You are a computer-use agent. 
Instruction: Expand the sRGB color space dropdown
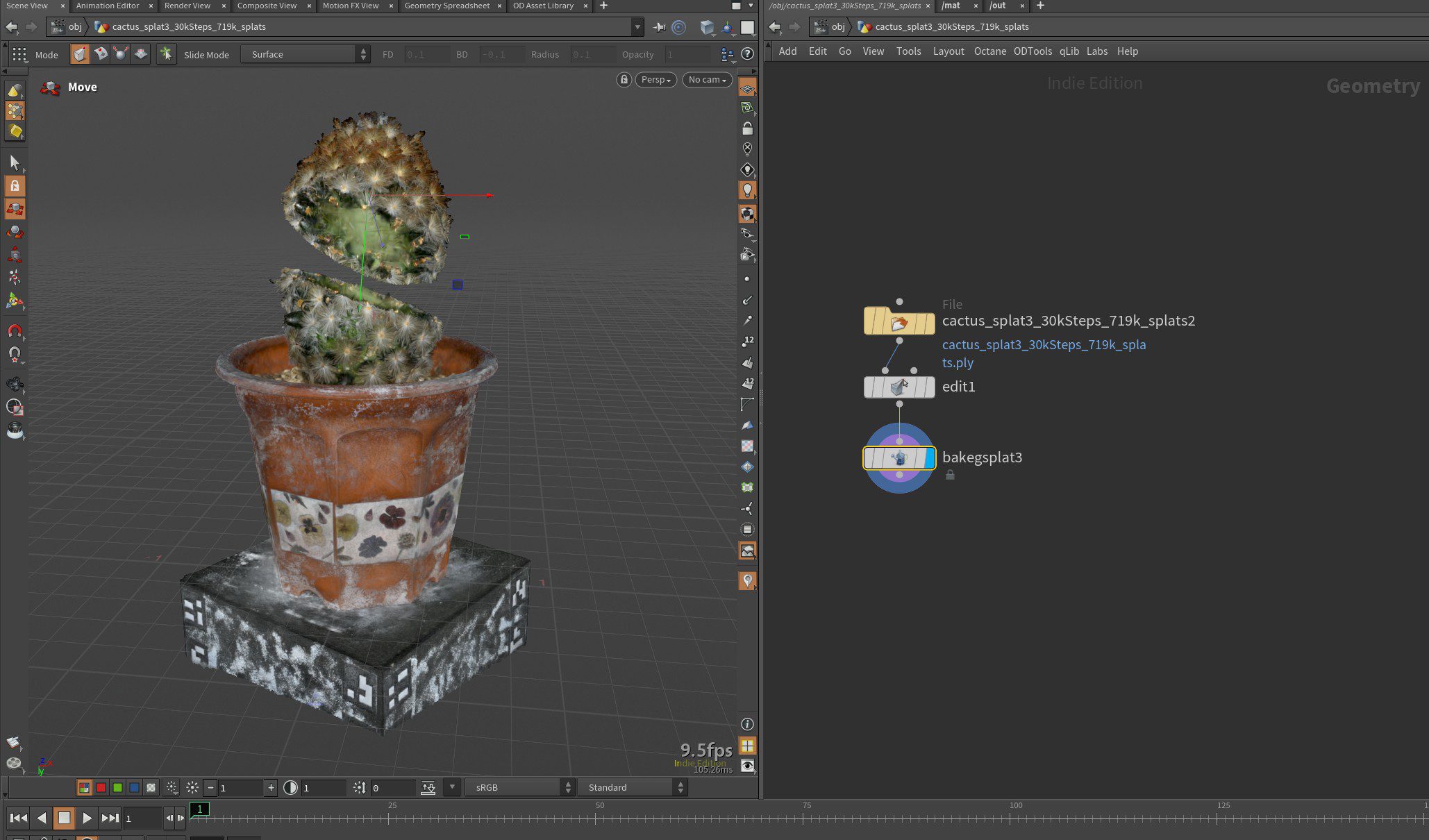coord(519,787)
